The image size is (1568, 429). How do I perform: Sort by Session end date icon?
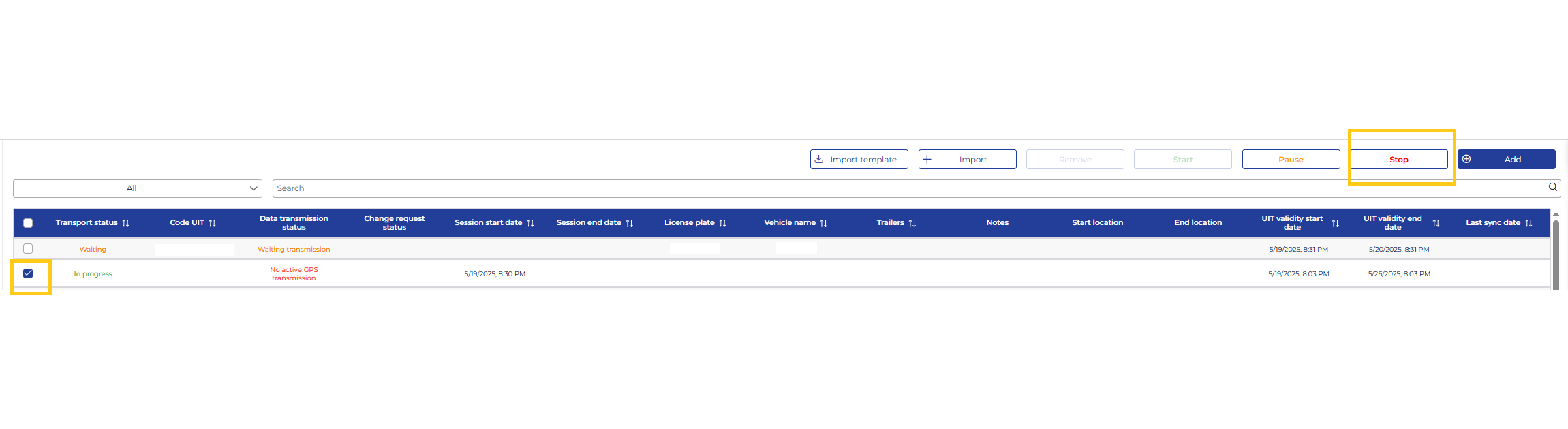pos(629,223)
